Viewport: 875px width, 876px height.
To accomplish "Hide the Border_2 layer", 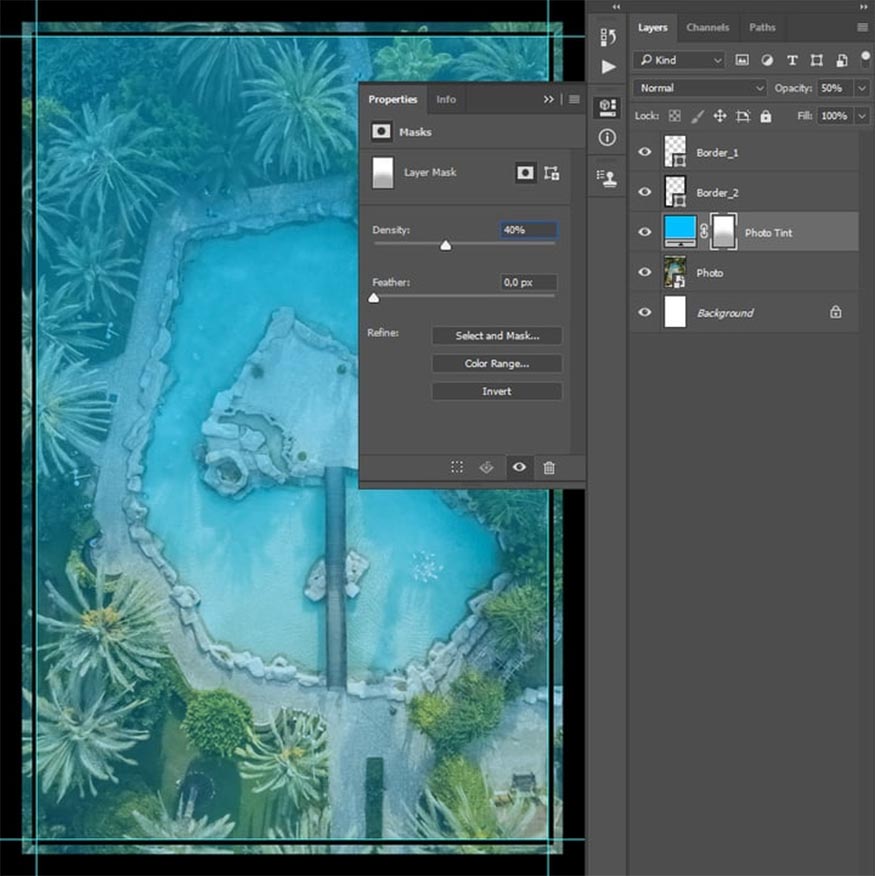I will 644,192.
